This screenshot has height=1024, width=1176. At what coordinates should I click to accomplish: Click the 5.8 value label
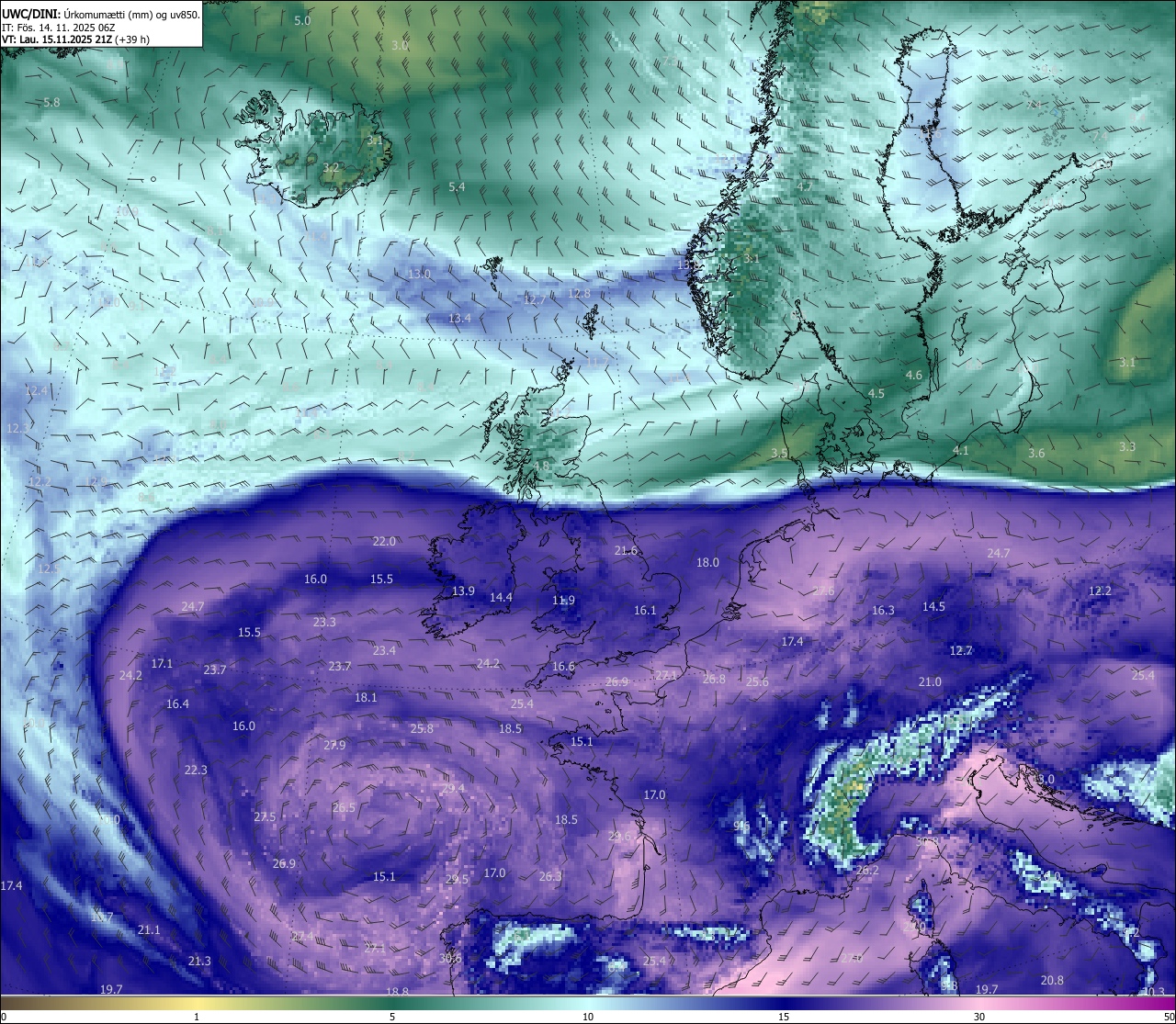[51, 103]
